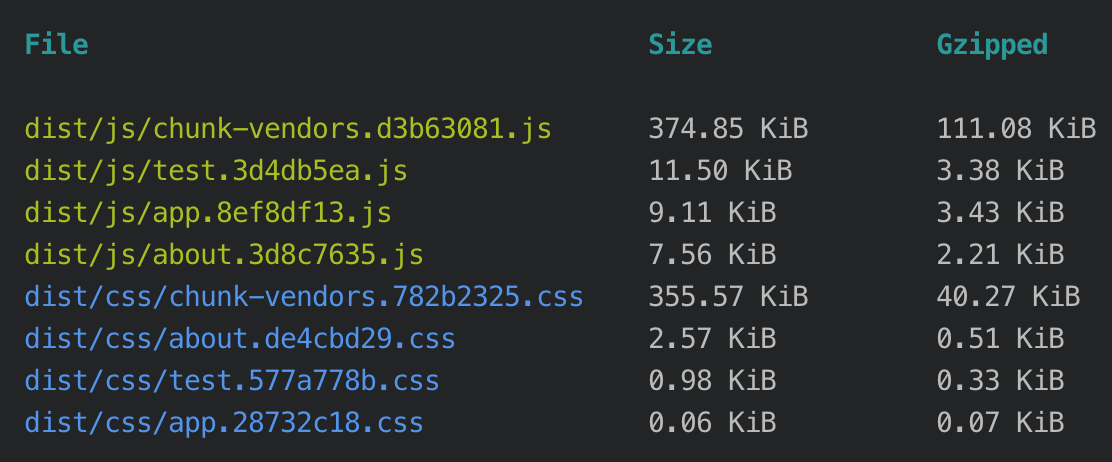The width and height of the screenshot is (1112, 462).
Task: Click the Gzipped column header
Action: 992,46
